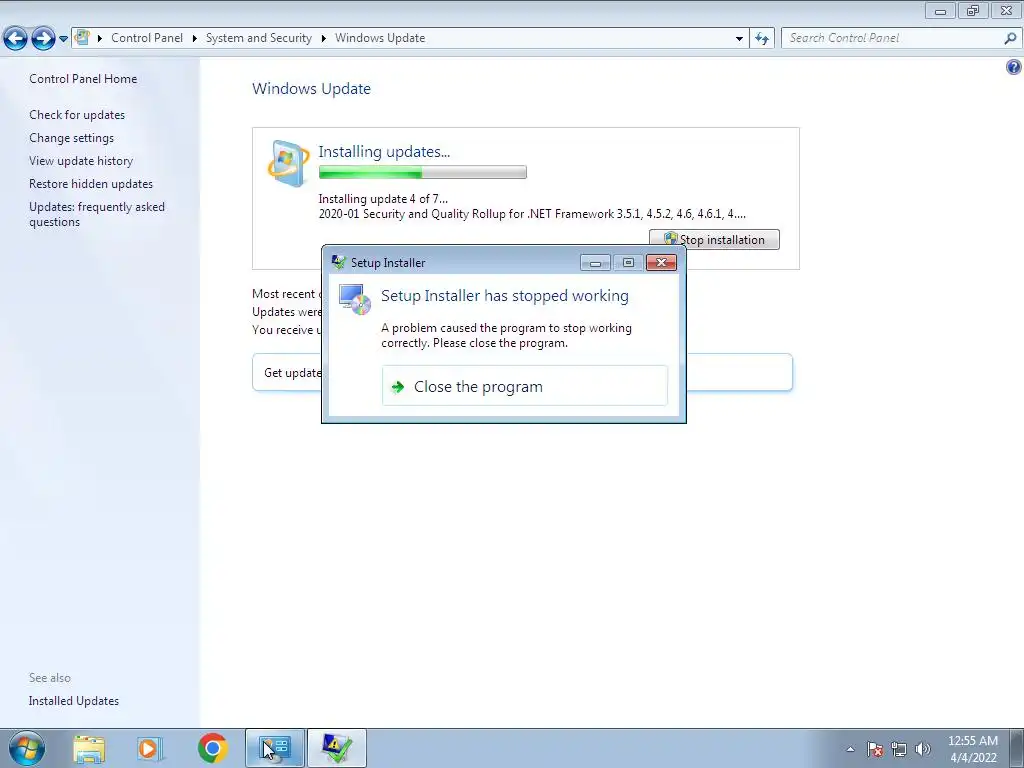1024x768 pixels.
Task: Click the green update progress bar
Action: coord(422,172)
